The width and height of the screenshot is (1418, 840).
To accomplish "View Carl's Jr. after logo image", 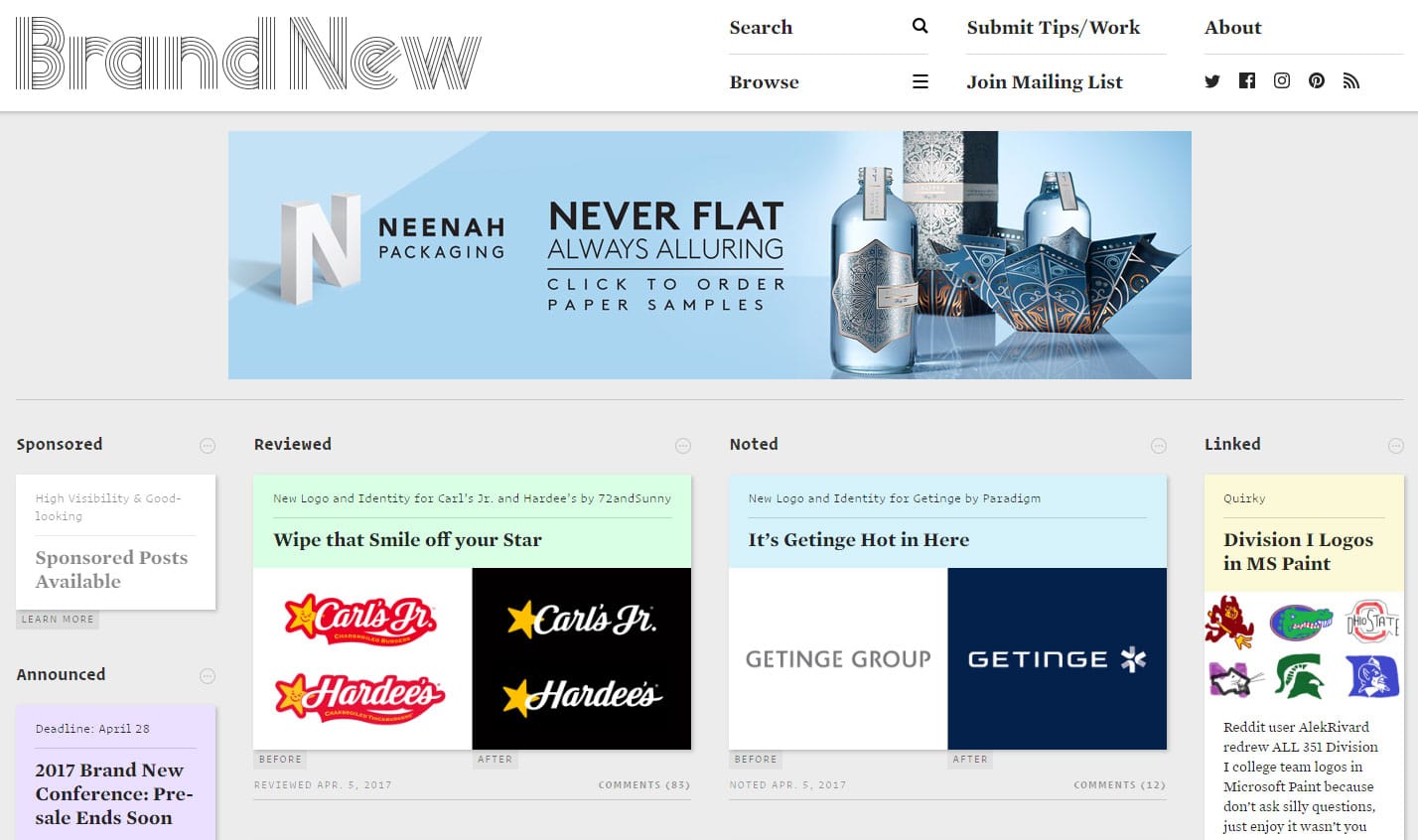I will [582, 658].
